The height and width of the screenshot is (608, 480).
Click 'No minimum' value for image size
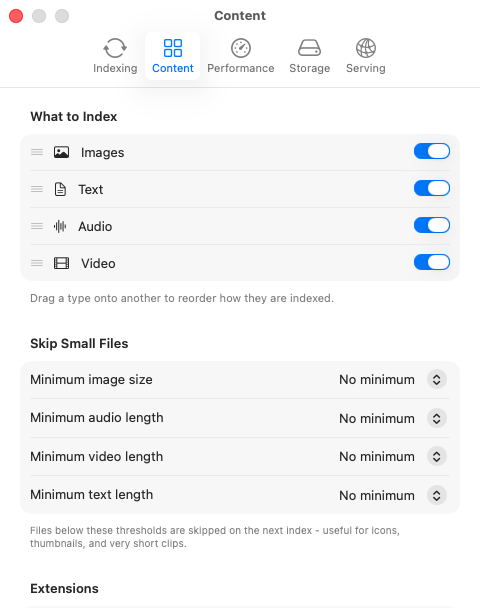click(x=377, y=380)
